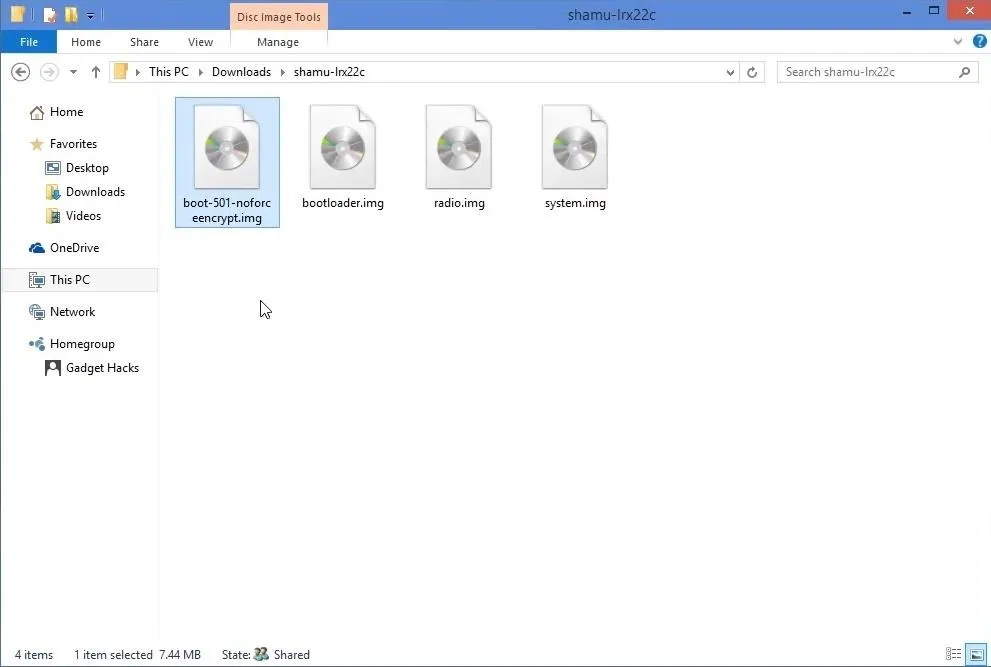Screen dimensions: 991x667
Task: Open the recent locations dropdown arrow
Action: (x=73, y=72)
